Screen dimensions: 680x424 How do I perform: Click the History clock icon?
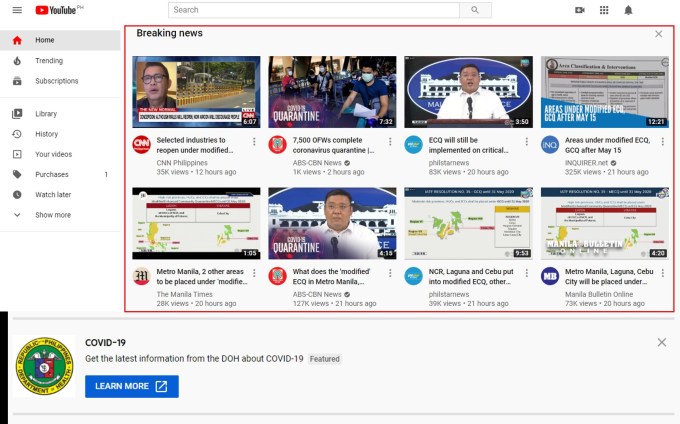pos(17,134)
